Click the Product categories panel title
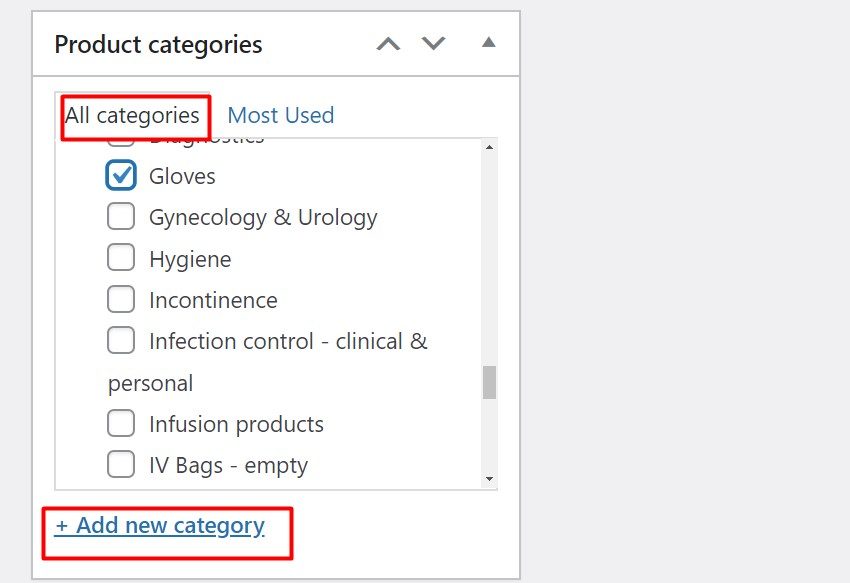Image resolution: width=850 pixels, height=583 pixels. coord(158,45)
